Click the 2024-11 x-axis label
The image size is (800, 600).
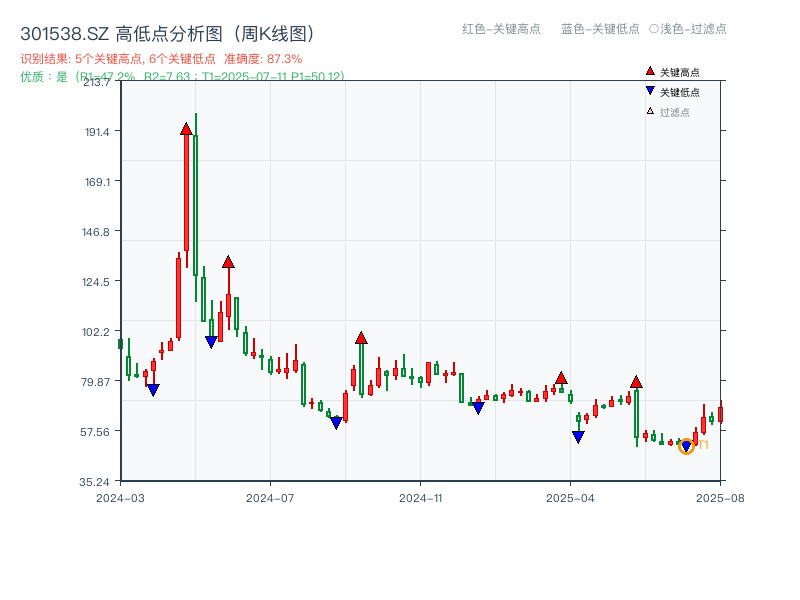point(419,496)
